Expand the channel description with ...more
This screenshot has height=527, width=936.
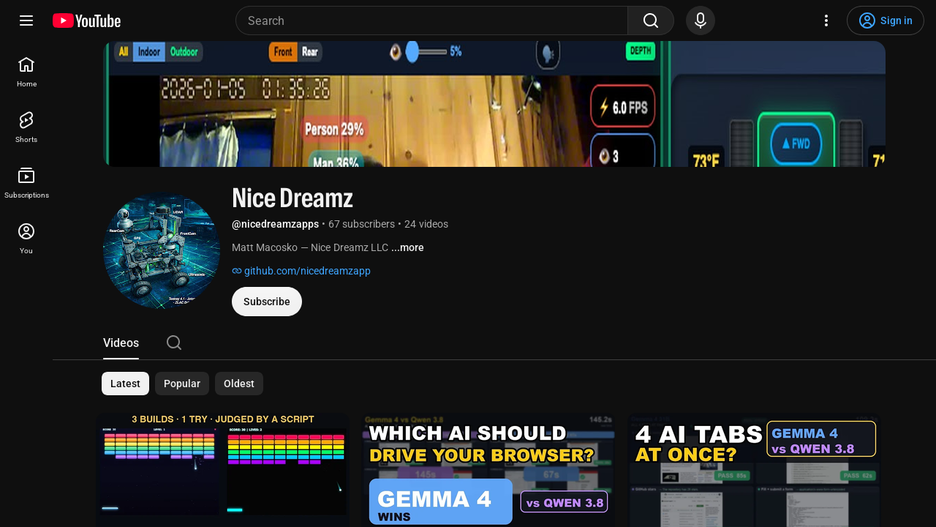pos(408,247)
